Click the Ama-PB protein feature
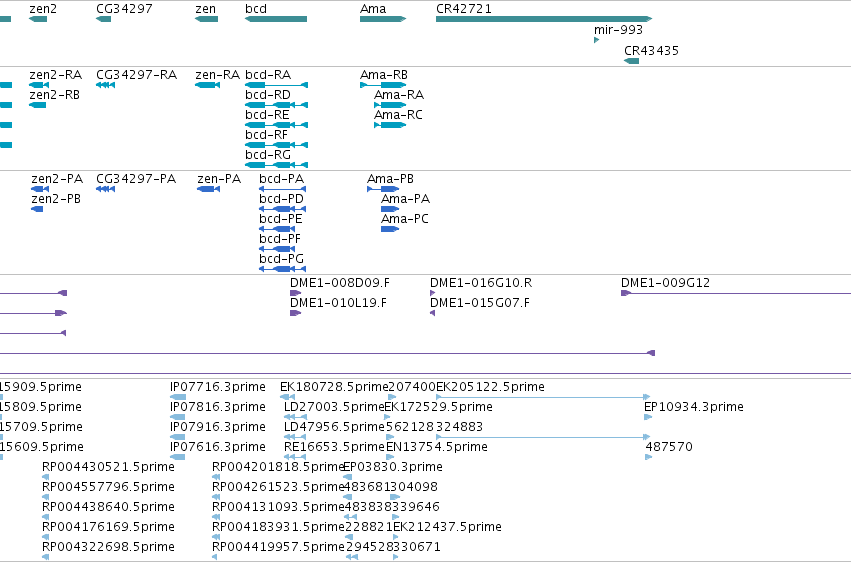The image size is (851, 562). (383, 189)
